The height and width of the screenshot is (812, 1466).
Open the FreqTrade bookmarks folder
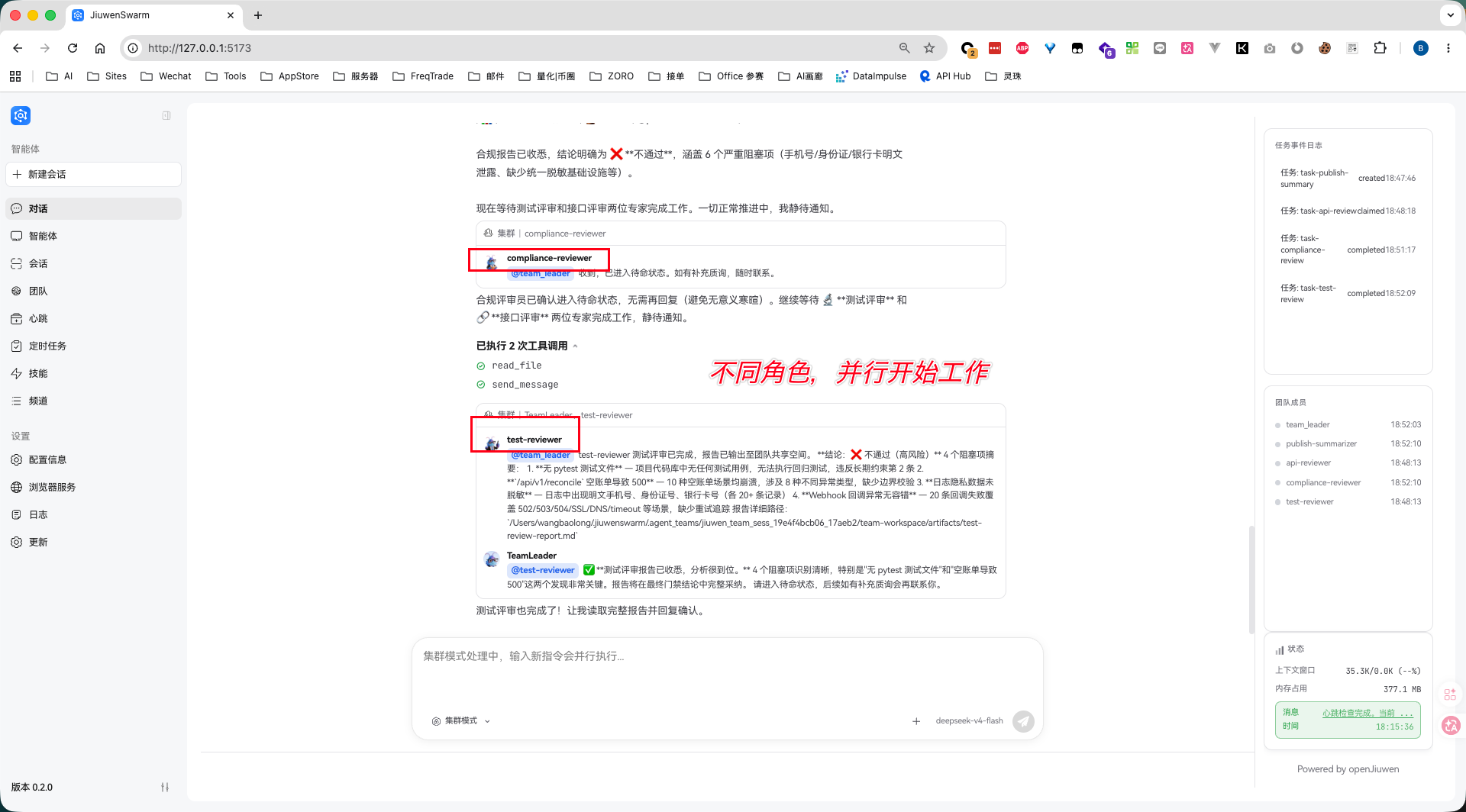coord(423,76)
